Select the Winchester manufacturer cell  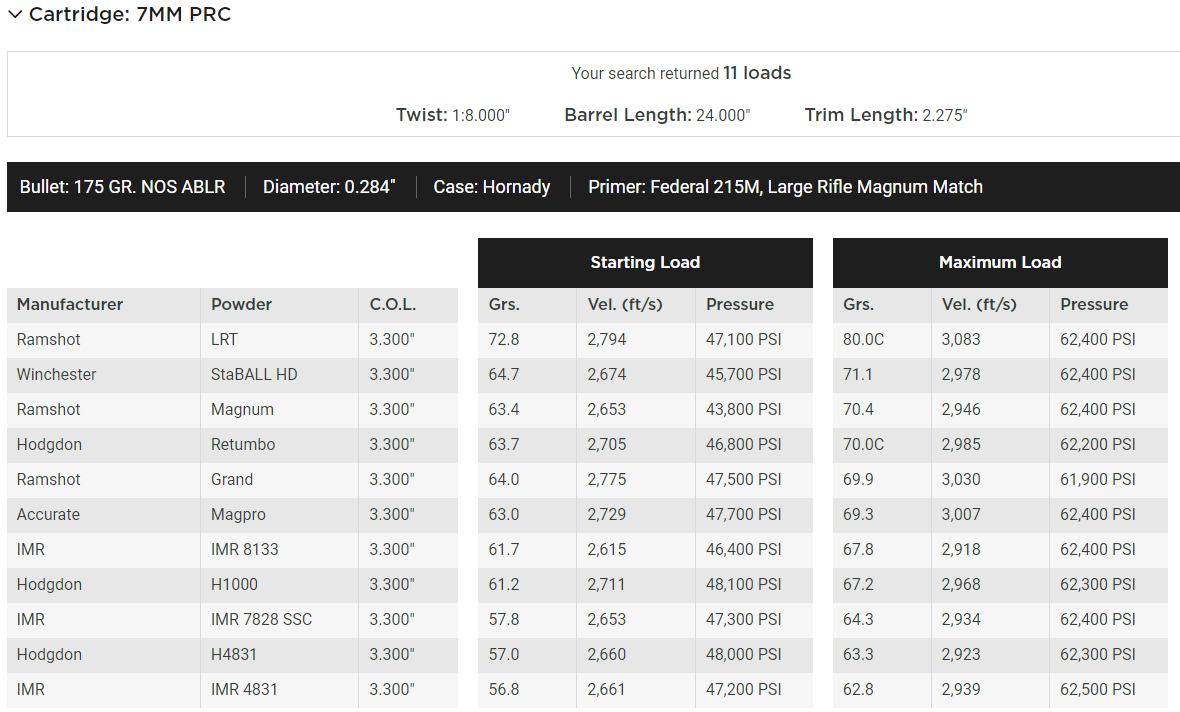click(104, 375)
